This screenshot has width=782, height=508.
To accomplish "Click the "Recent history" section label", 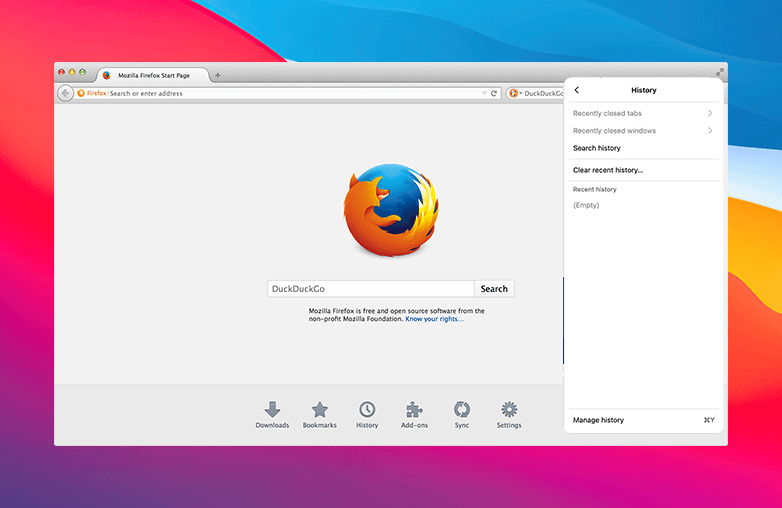I will click(594, 189).
